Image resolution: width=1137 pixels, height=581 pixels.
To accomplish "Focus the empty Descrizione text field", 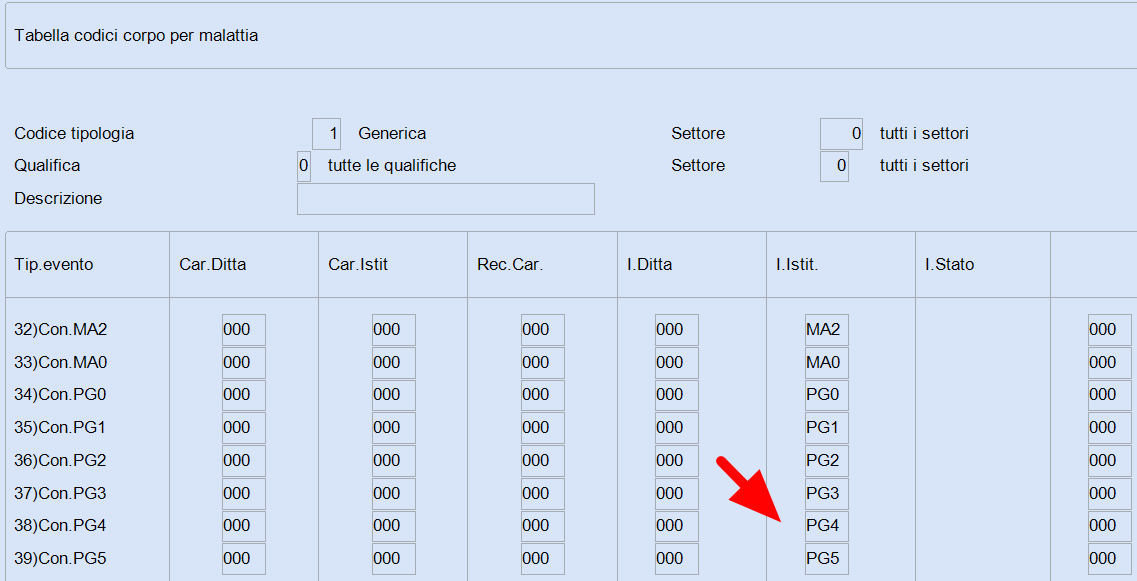I will pyautogui.click(x=446, y=199).
